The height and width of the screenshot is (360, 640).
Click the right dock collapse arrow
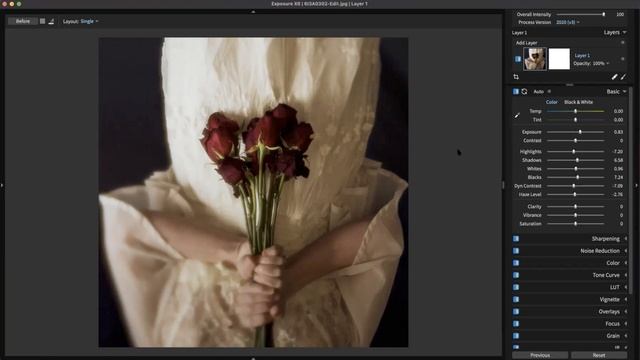pyautogui.click(x=636, y=186)
